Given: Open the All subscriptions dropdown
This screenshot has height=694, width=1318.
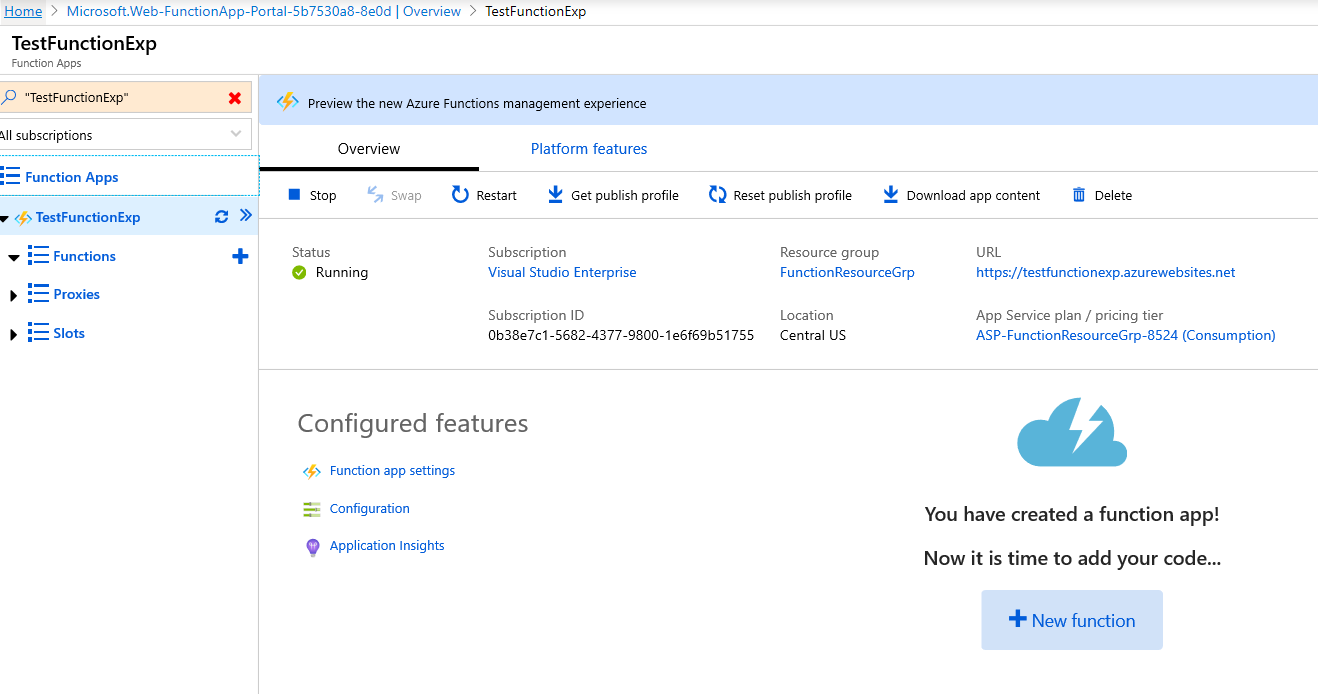Looking at the screenshot, I should click(125, 135).
